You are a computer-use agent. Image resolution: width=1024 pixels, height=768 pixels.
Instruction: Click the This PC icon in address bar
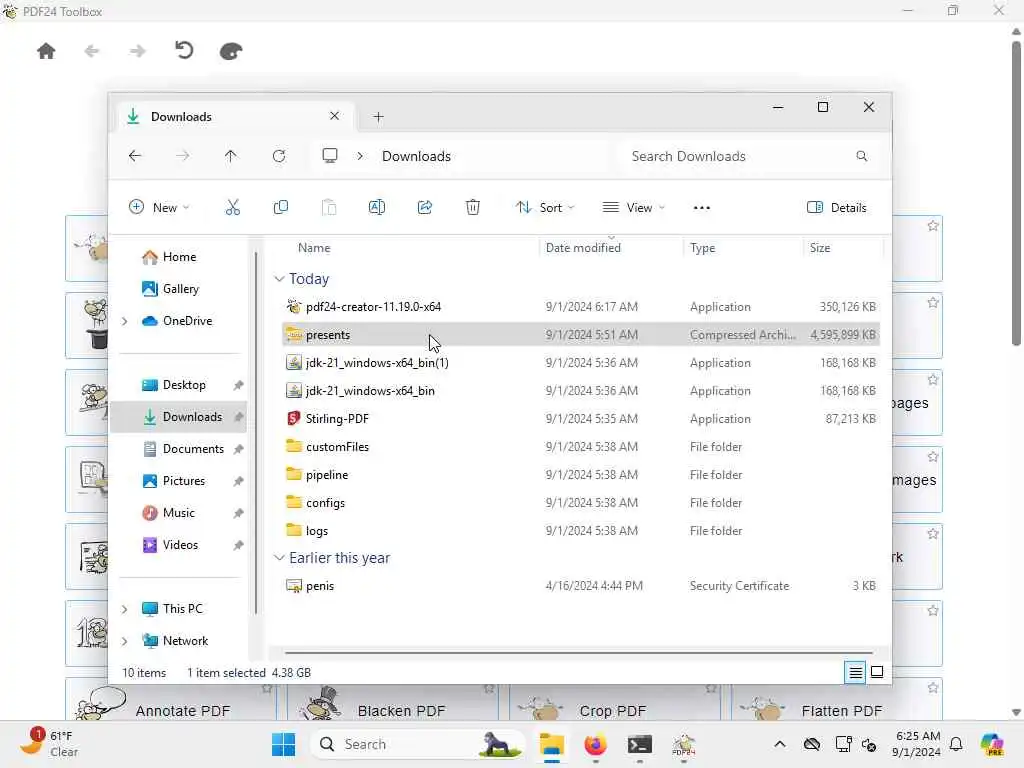click(x=330, y=155)
